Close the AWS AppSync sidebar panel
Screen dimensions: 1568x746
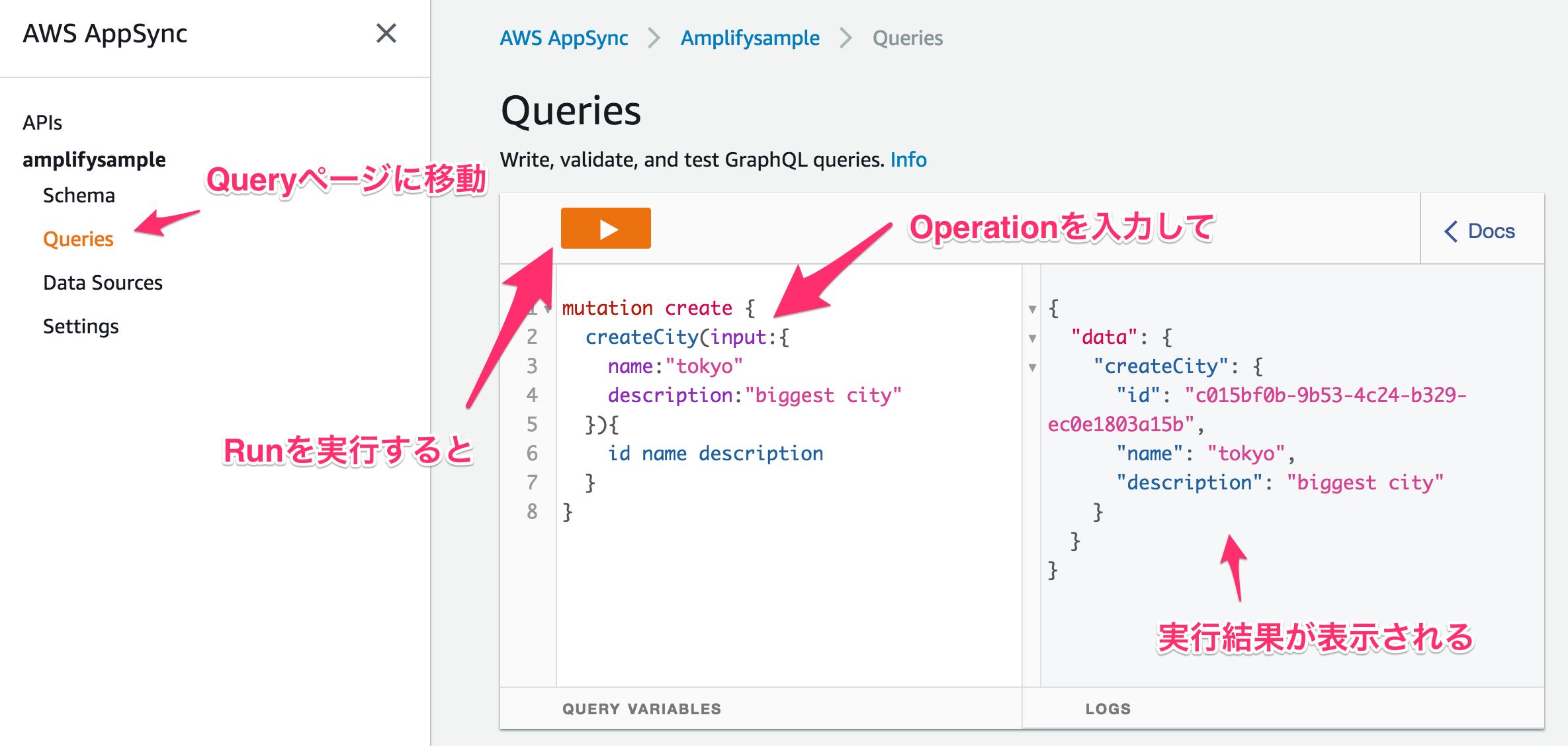pos(386,33)
